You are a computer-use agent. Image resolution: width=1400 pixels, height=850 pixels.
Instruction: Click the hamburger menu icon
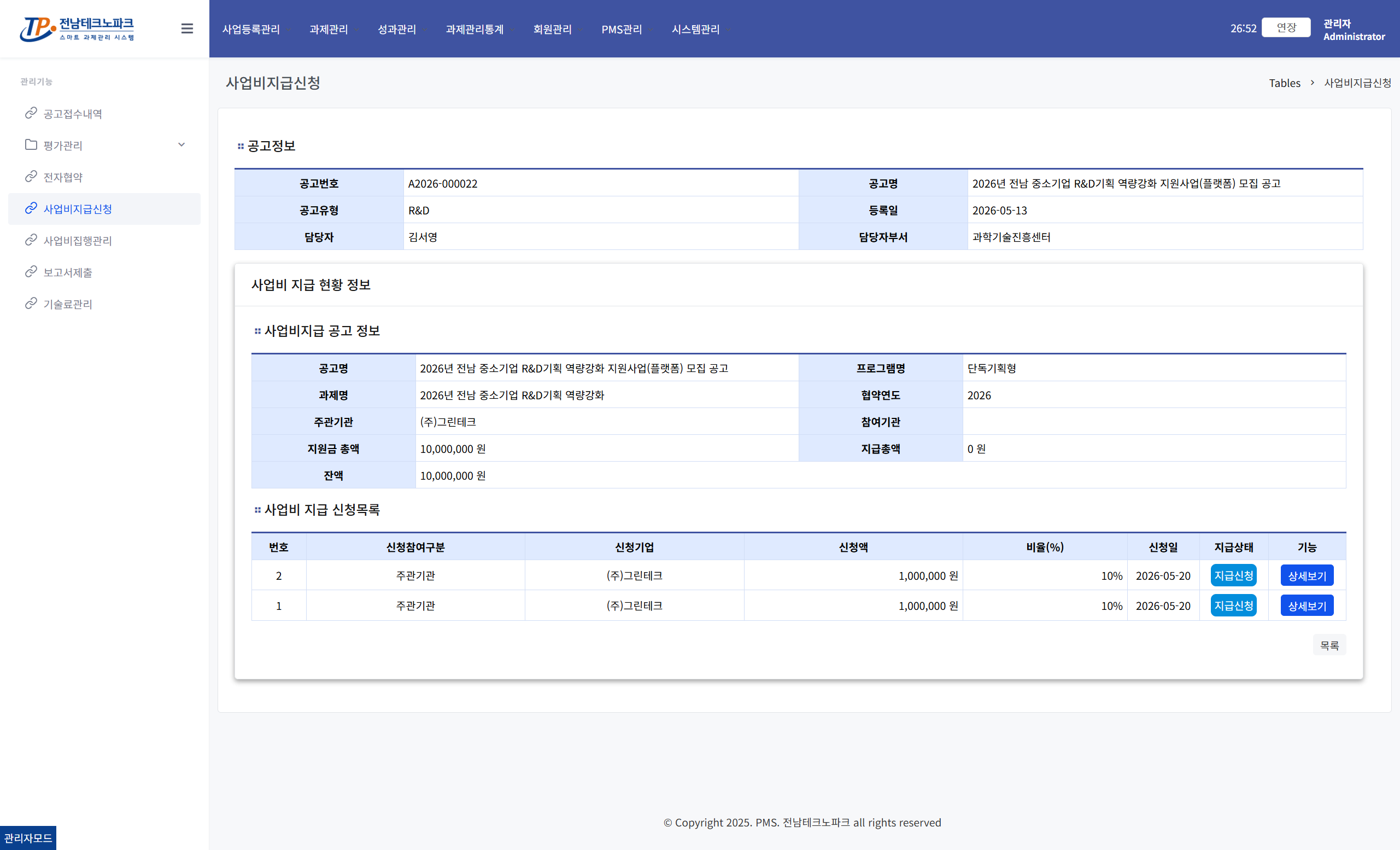coord(187,28)
